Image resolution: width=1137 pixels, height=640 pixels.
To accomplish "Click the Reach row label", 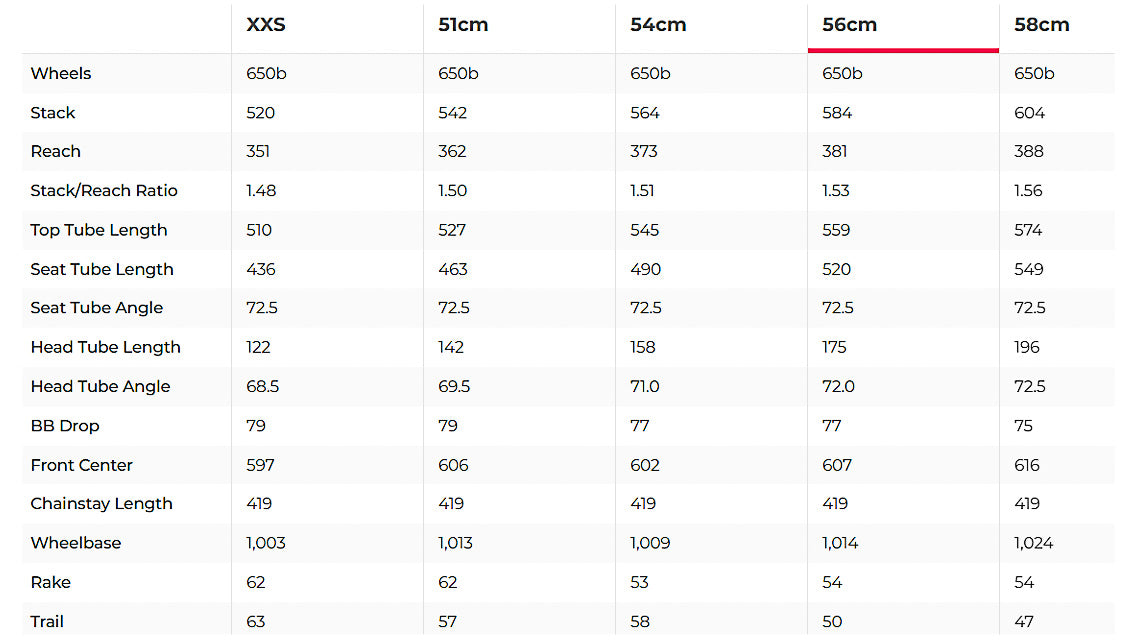I will pos(56,152).
